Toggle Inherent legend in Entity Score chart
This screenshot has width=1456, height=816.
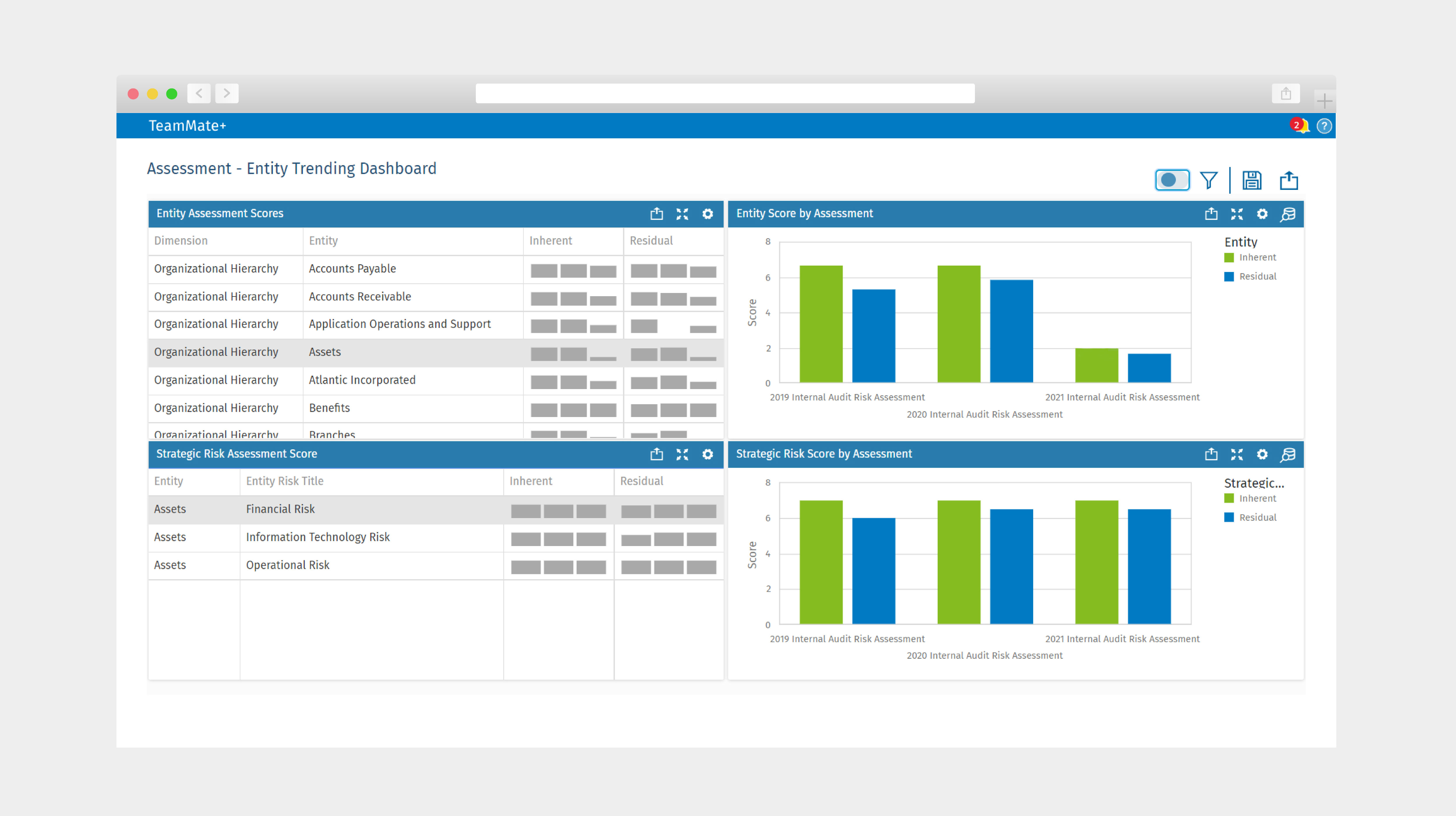(1257, 258)
